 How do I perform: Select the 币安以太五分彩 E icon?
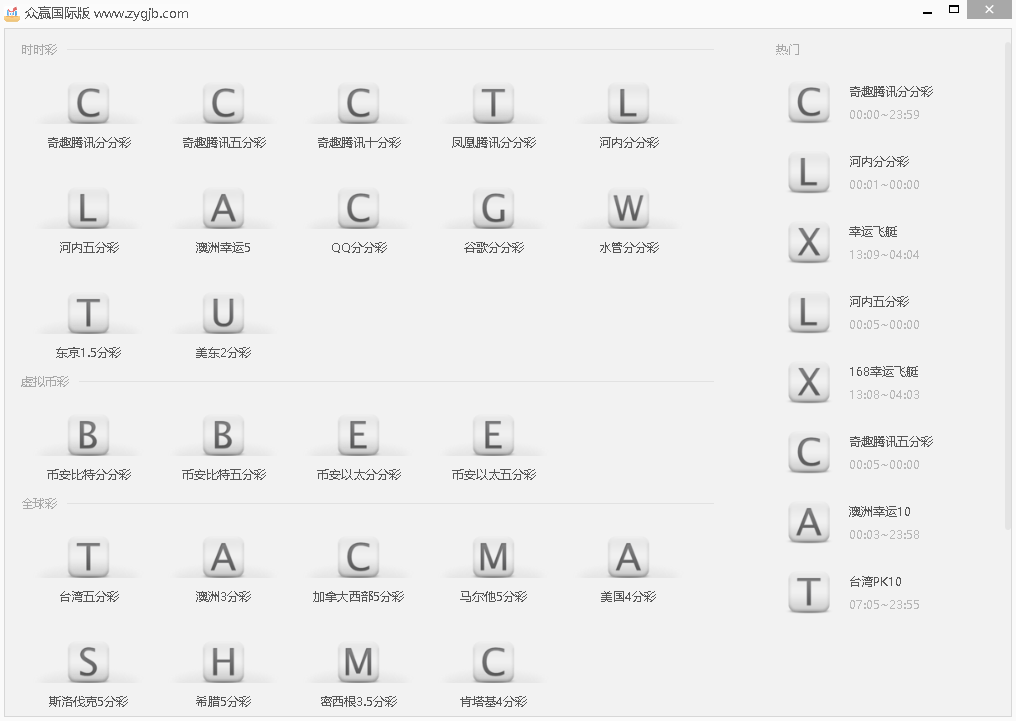tap(493, 435)
